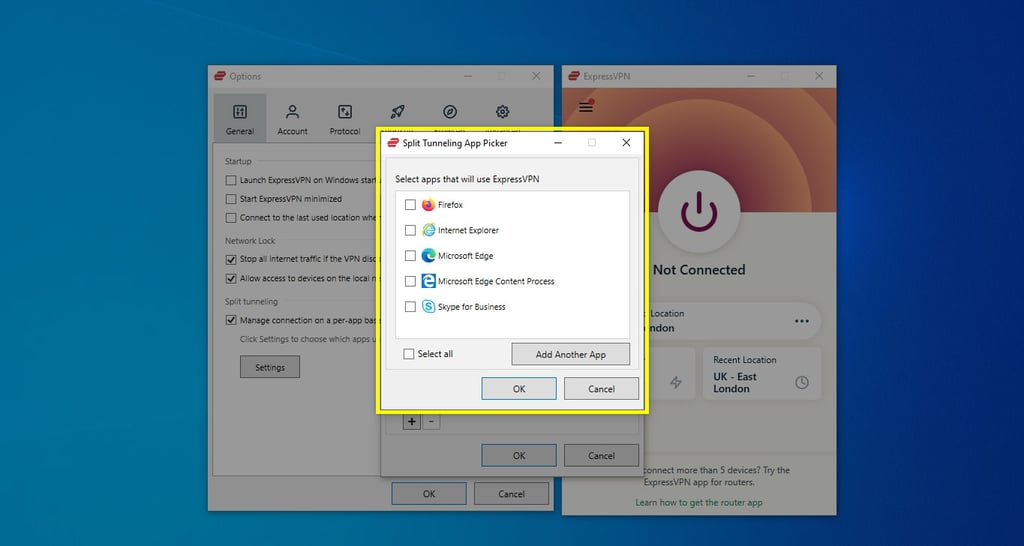Switch to the Account tab
Image resolution: width=1024 pixels, height=546 pixels.
[x=293, y=118]
